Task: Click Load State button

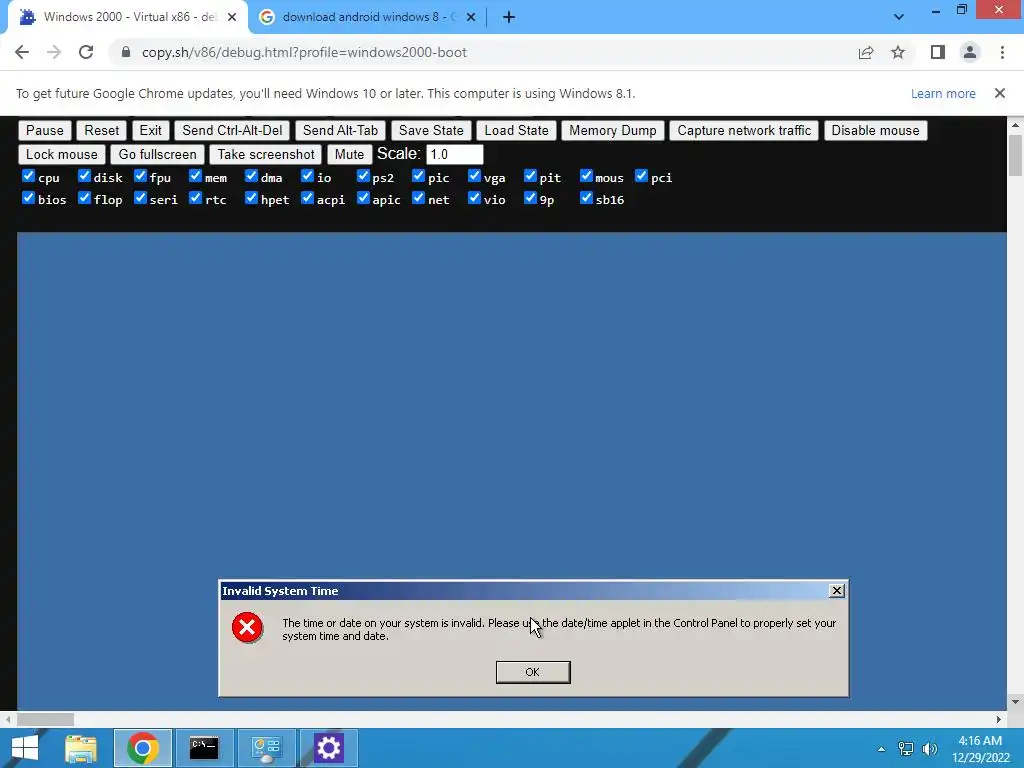Action: pos(516,131)
